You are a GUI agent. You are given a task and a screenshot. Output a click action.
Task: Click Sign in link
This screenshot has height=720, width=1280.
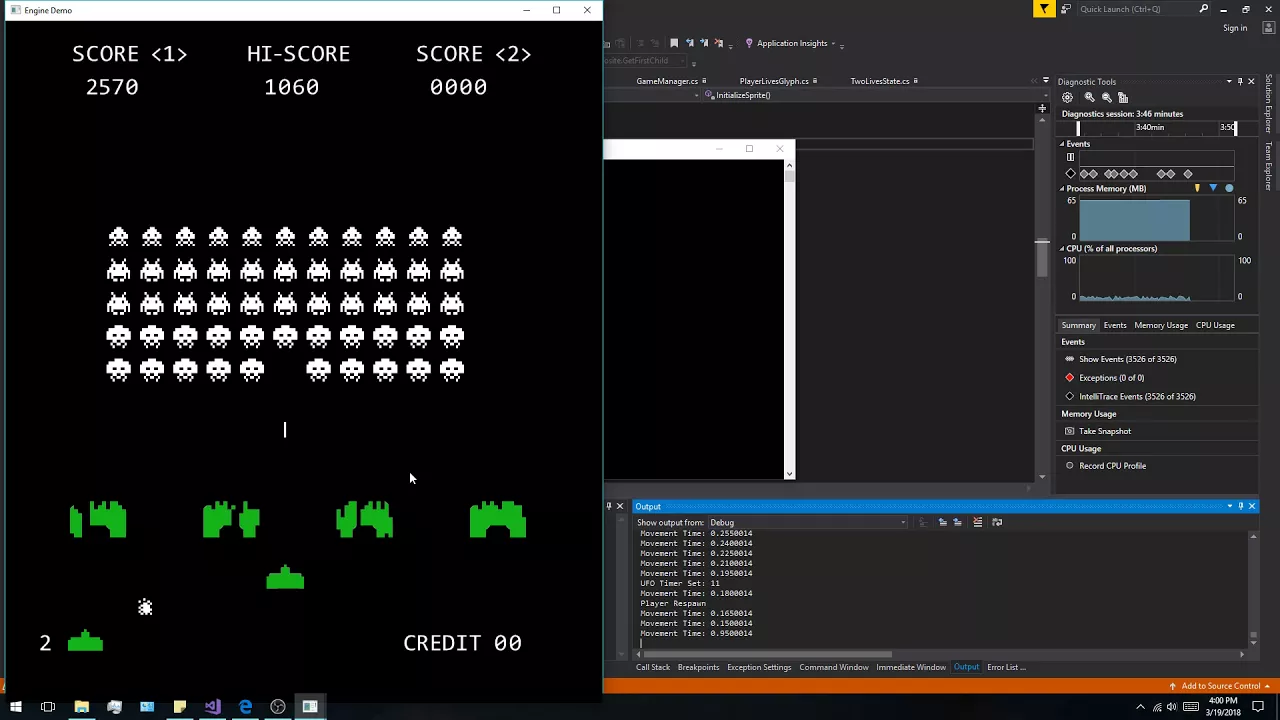[1235, 28]
